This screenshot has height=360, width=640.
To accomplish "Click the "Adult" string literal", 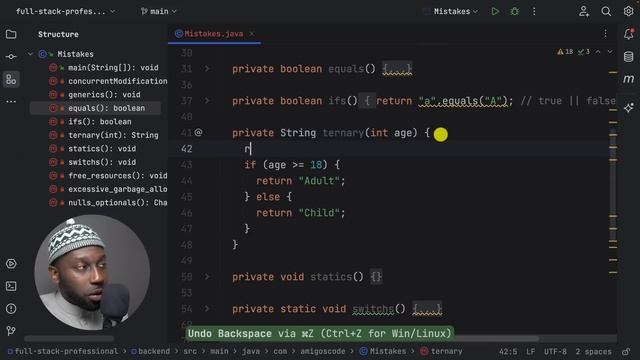I will (319, 181).
